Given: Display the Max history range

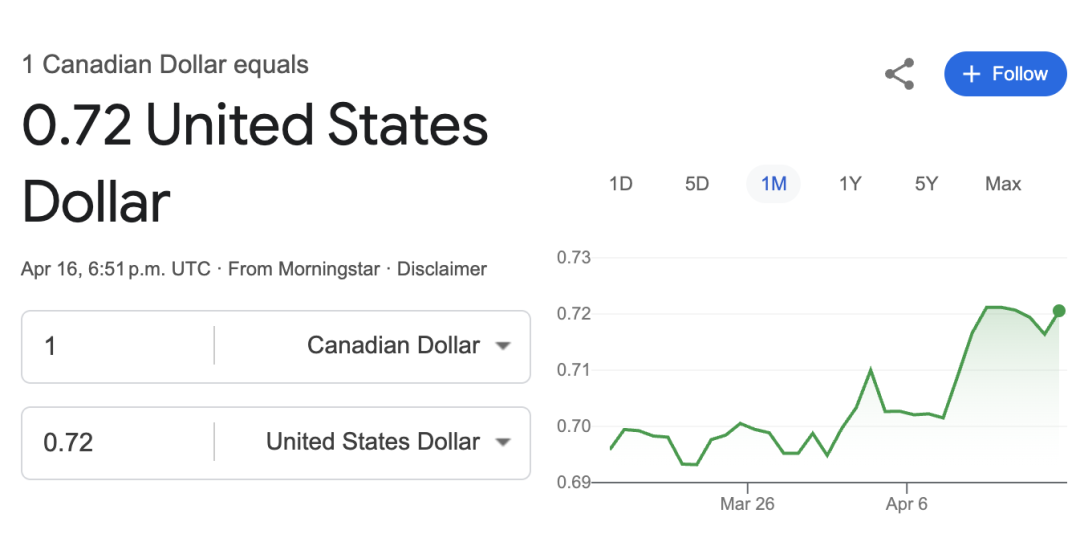Looking at the screenshot, I should (1003, 184).
